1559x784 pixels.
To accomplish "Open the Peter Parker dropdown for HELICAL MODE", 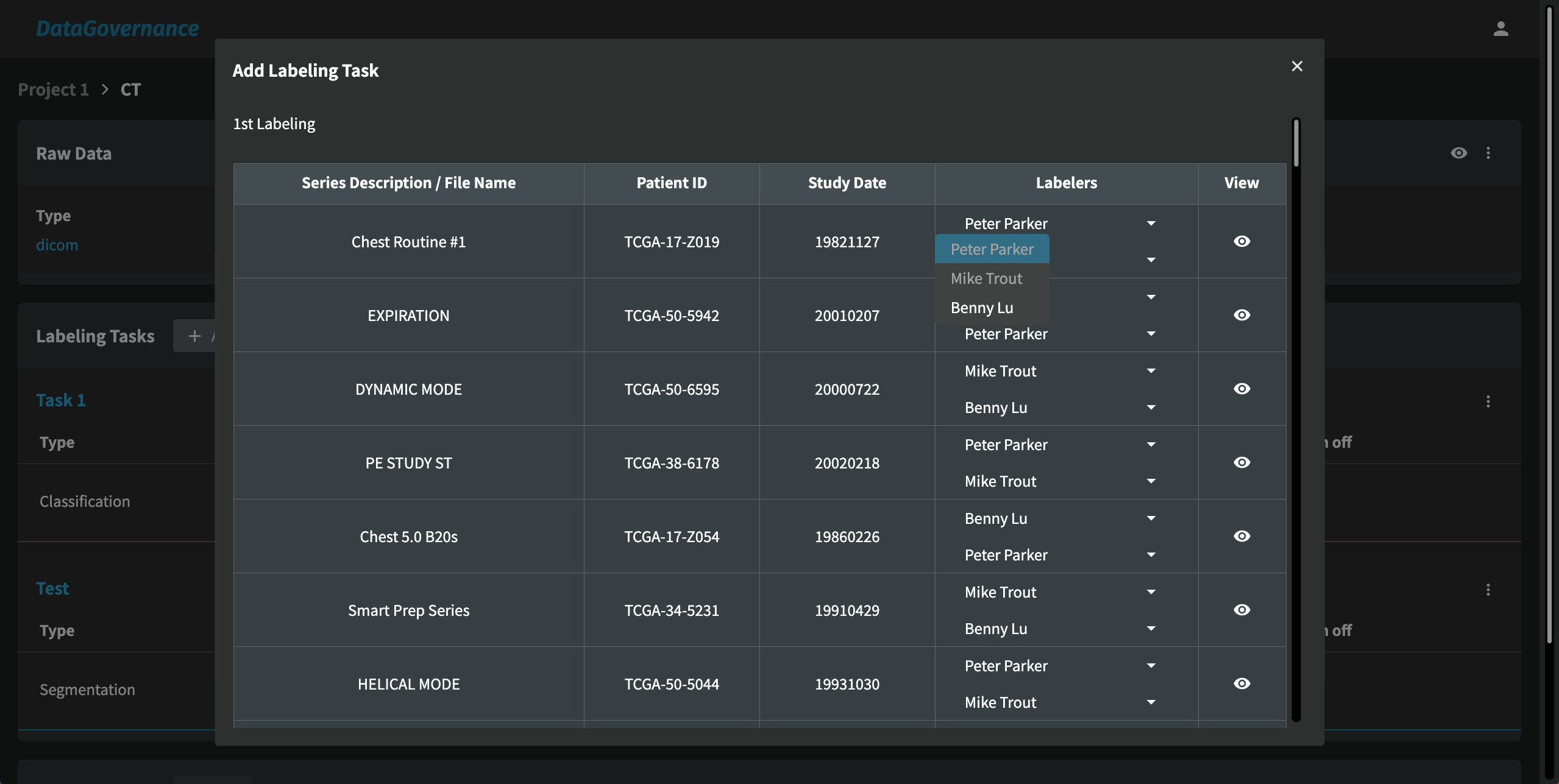I will 1149,665.
